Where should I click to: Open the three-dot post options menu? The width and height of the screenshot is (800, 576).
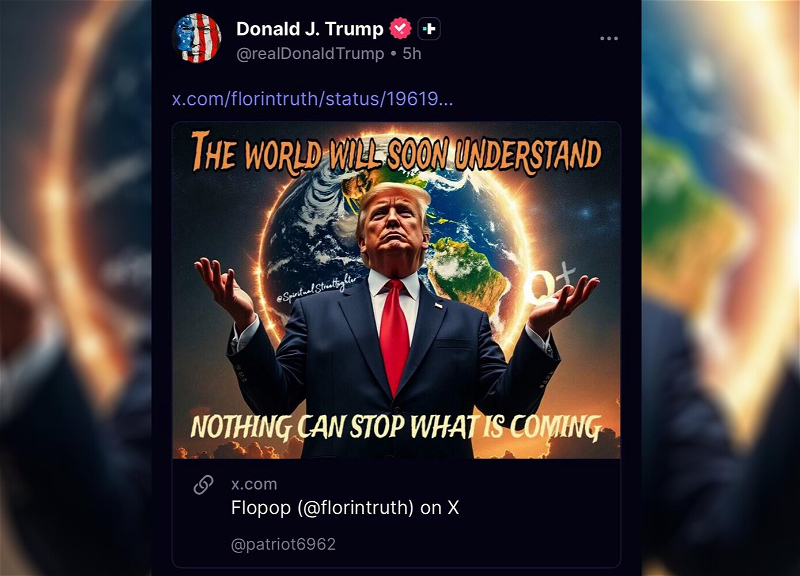coord(609,39)
